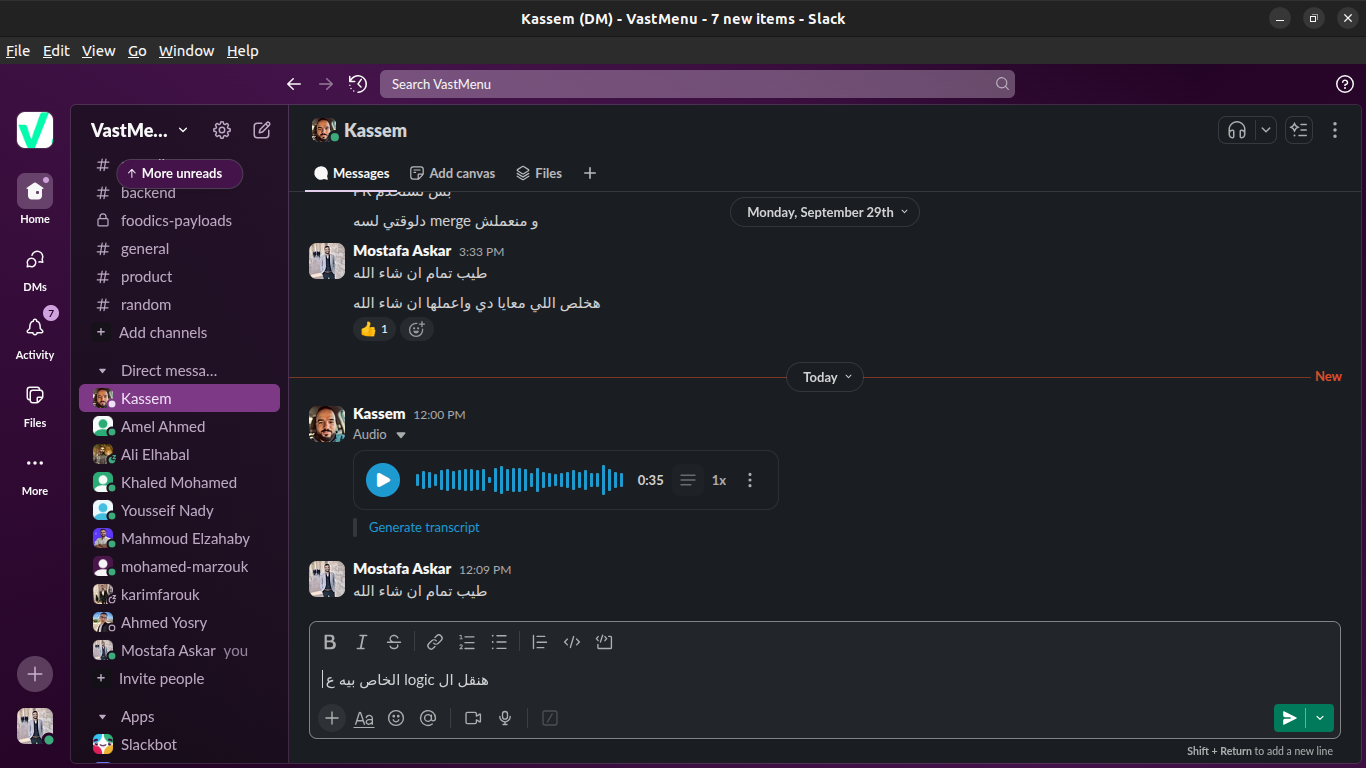The width and height of the screenshot is (1366, 768).
Task: Record an audio clip with microphone icon
Action: click(506, 718)
